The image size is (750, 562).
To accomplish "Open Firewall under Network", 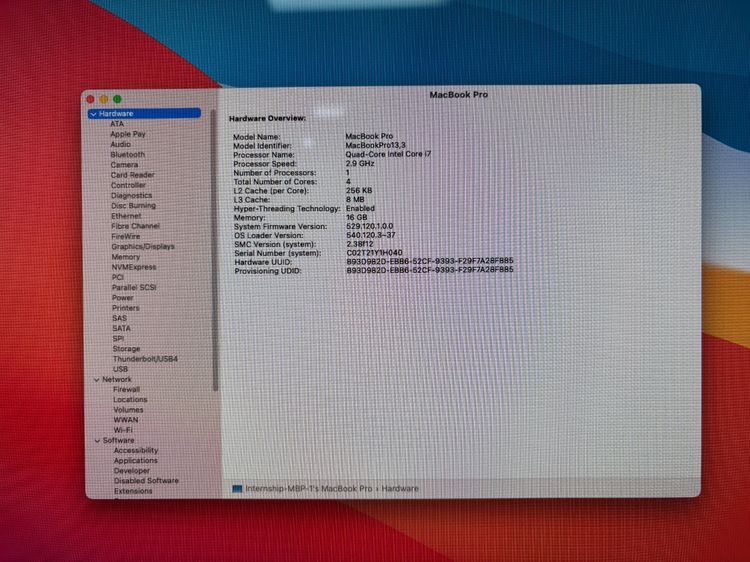I will click(127, 390).
